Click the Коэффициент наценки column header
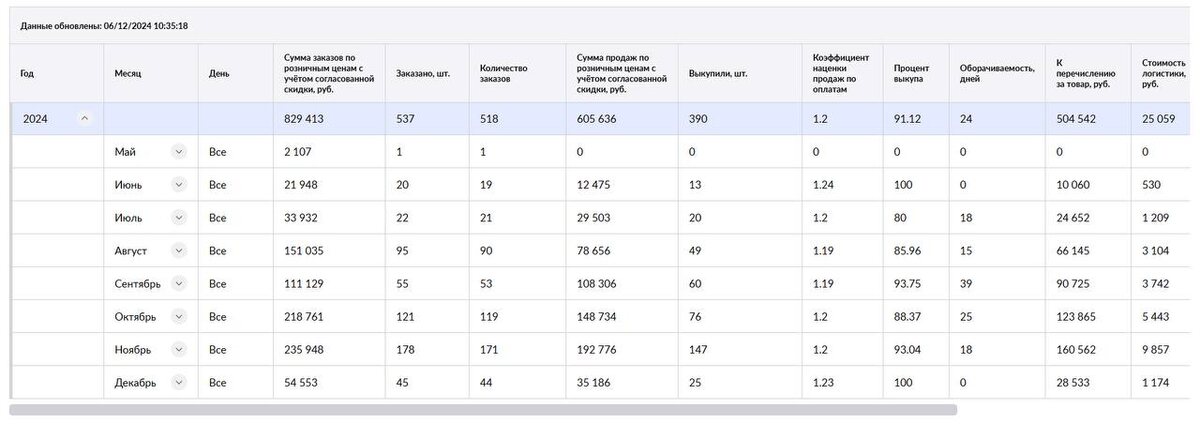 click(842, 73)
